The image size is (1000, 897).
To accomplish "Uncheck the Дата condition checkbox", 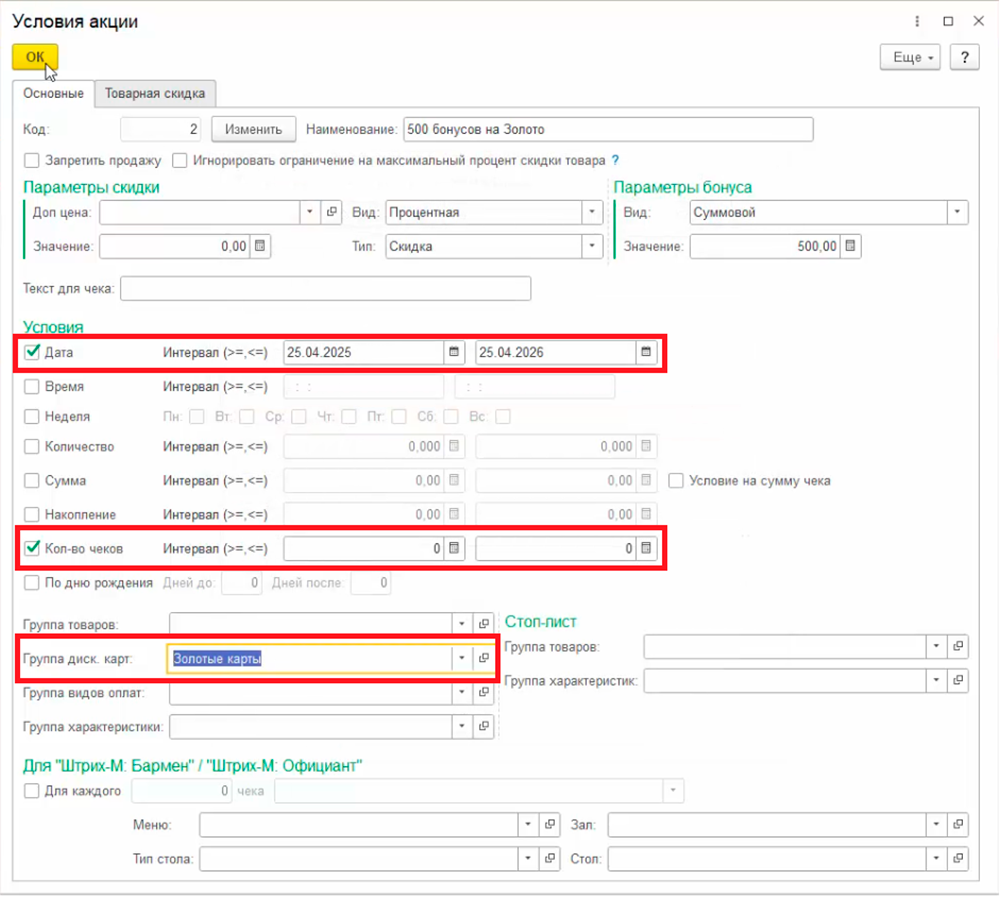I will point(32,352).
